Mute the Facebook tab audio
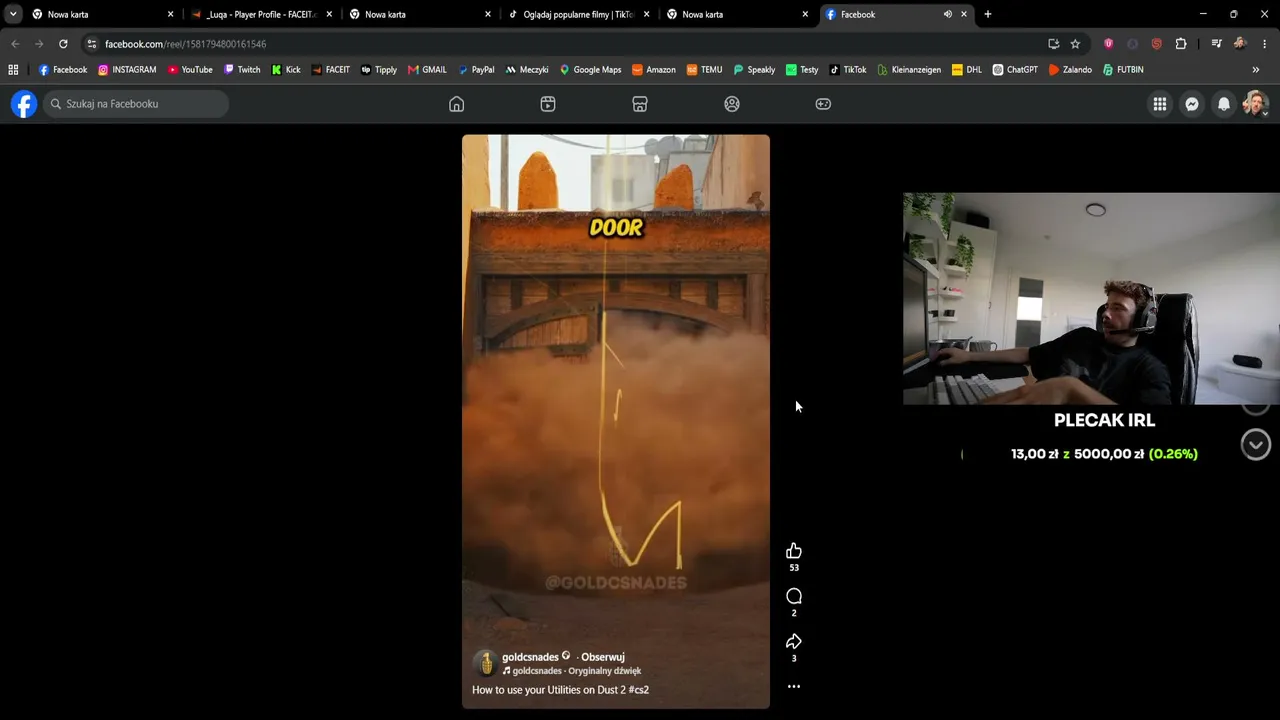This screenshot has height=720, width=1280. click(947, 14)
